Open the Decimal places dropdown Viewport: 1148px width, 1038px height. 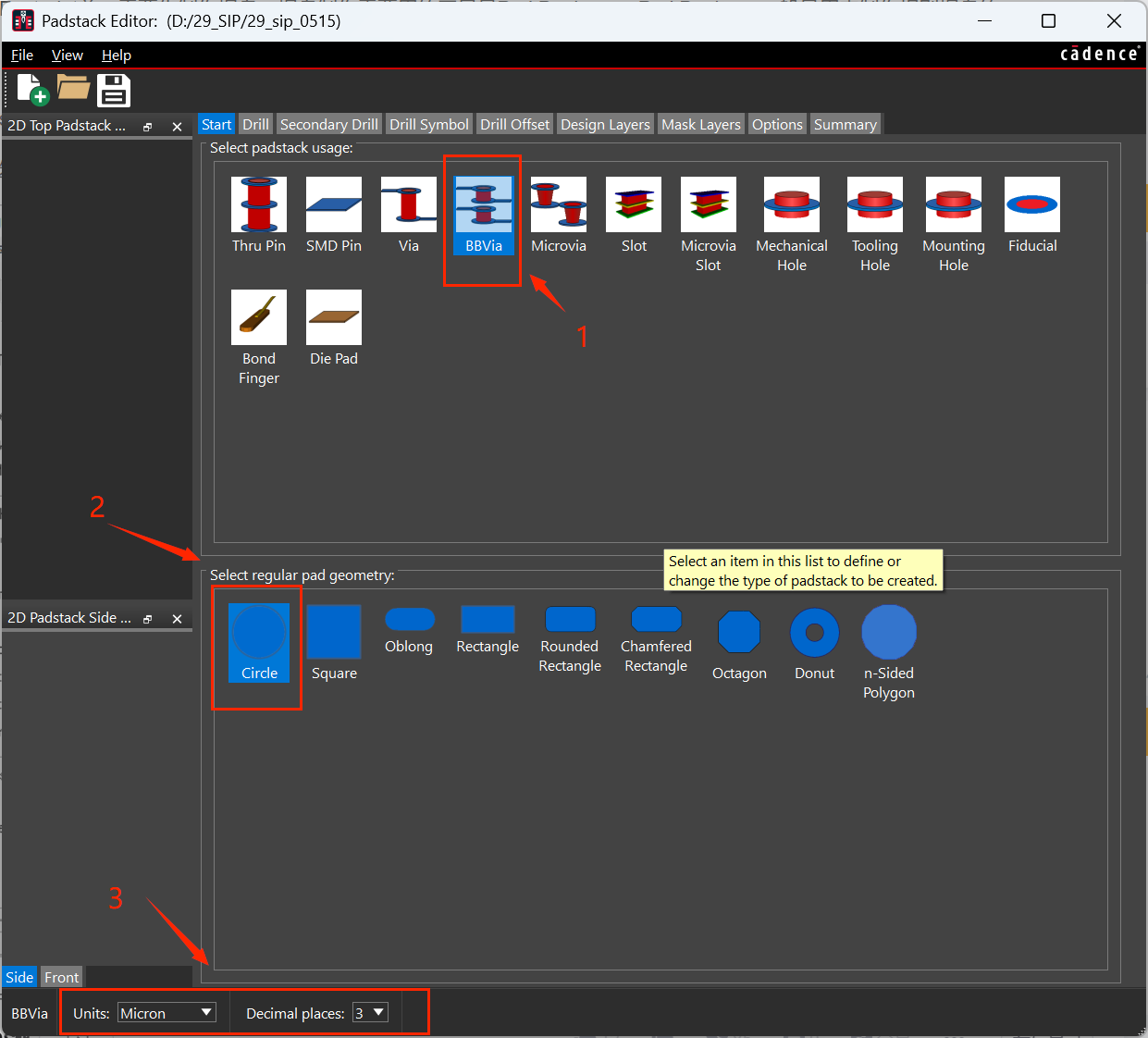[370, 1013]
